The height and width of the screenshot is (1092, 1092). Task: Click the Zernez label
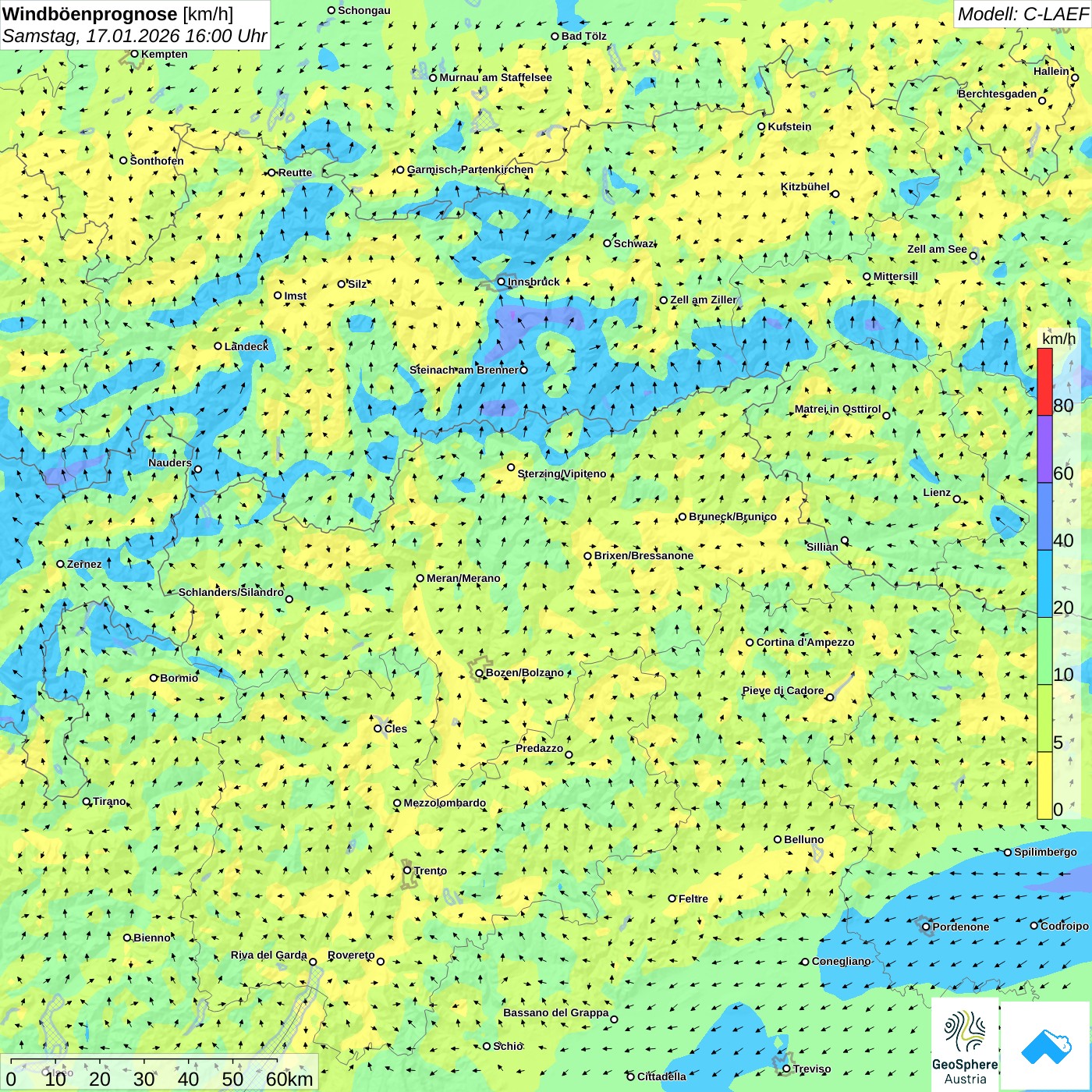pos(84,564)
